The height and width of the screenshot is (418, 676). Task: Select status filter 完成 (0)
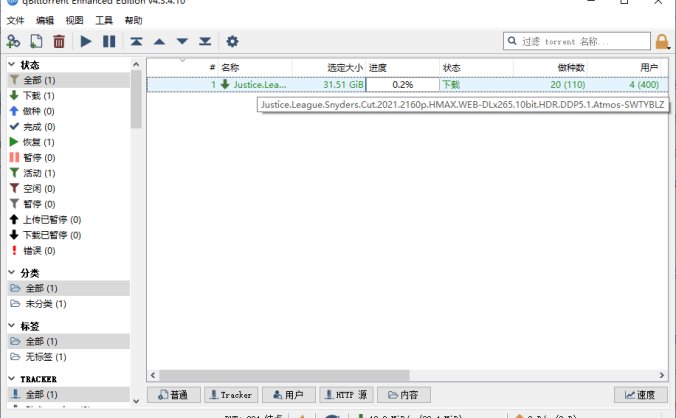69,127
